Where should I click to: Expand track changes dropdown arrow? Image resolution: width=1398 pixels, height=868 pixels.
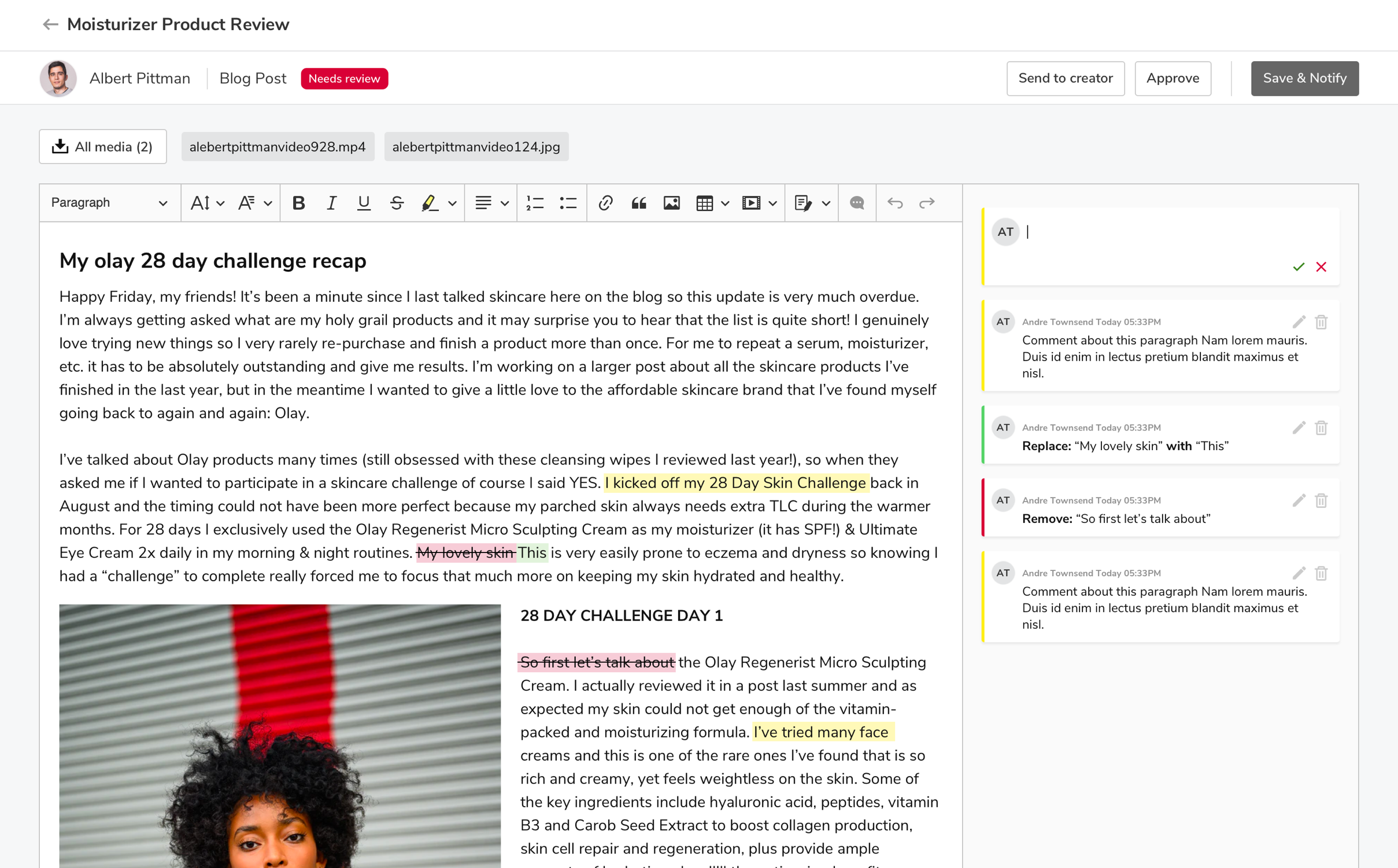pos(826,203)
